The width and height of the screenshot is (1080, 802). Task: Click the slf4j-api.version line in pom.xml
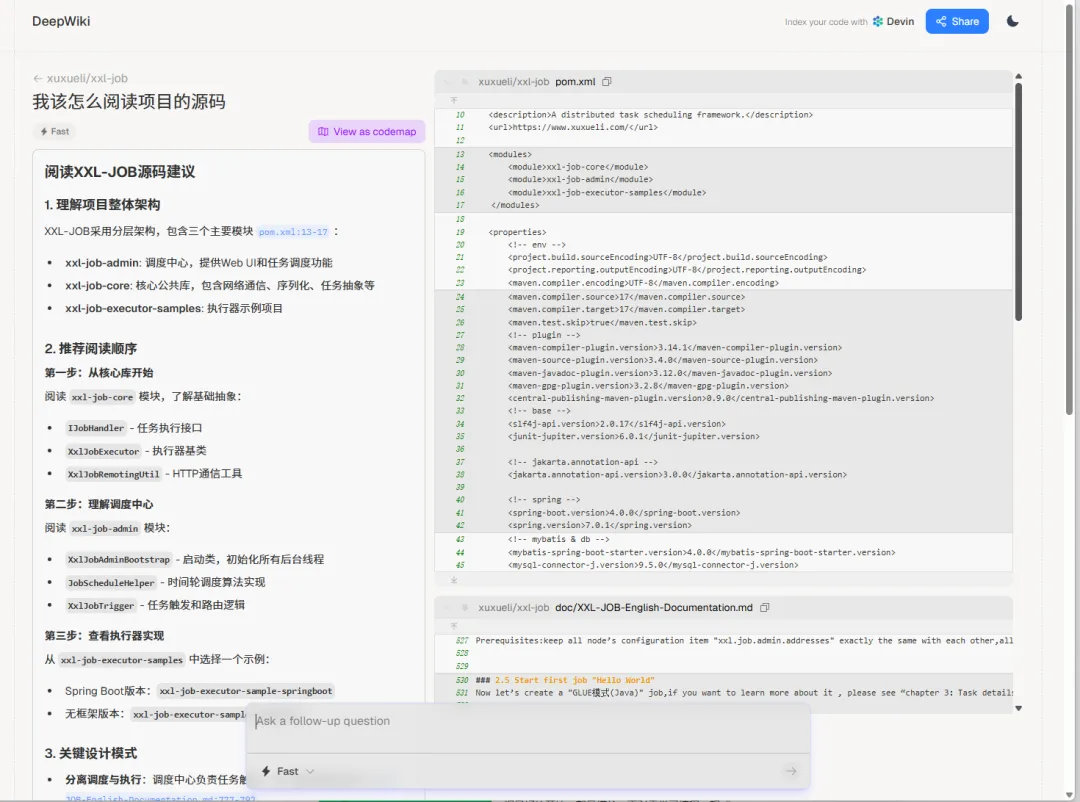tap(616, 424)
